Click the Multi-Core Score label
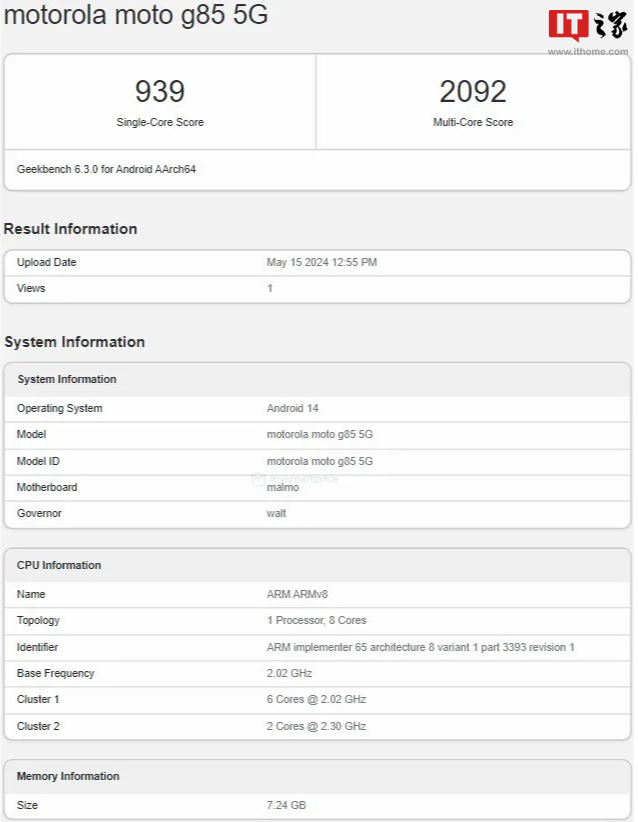Screen dimensions: 638x822 (x=473, y=122)
